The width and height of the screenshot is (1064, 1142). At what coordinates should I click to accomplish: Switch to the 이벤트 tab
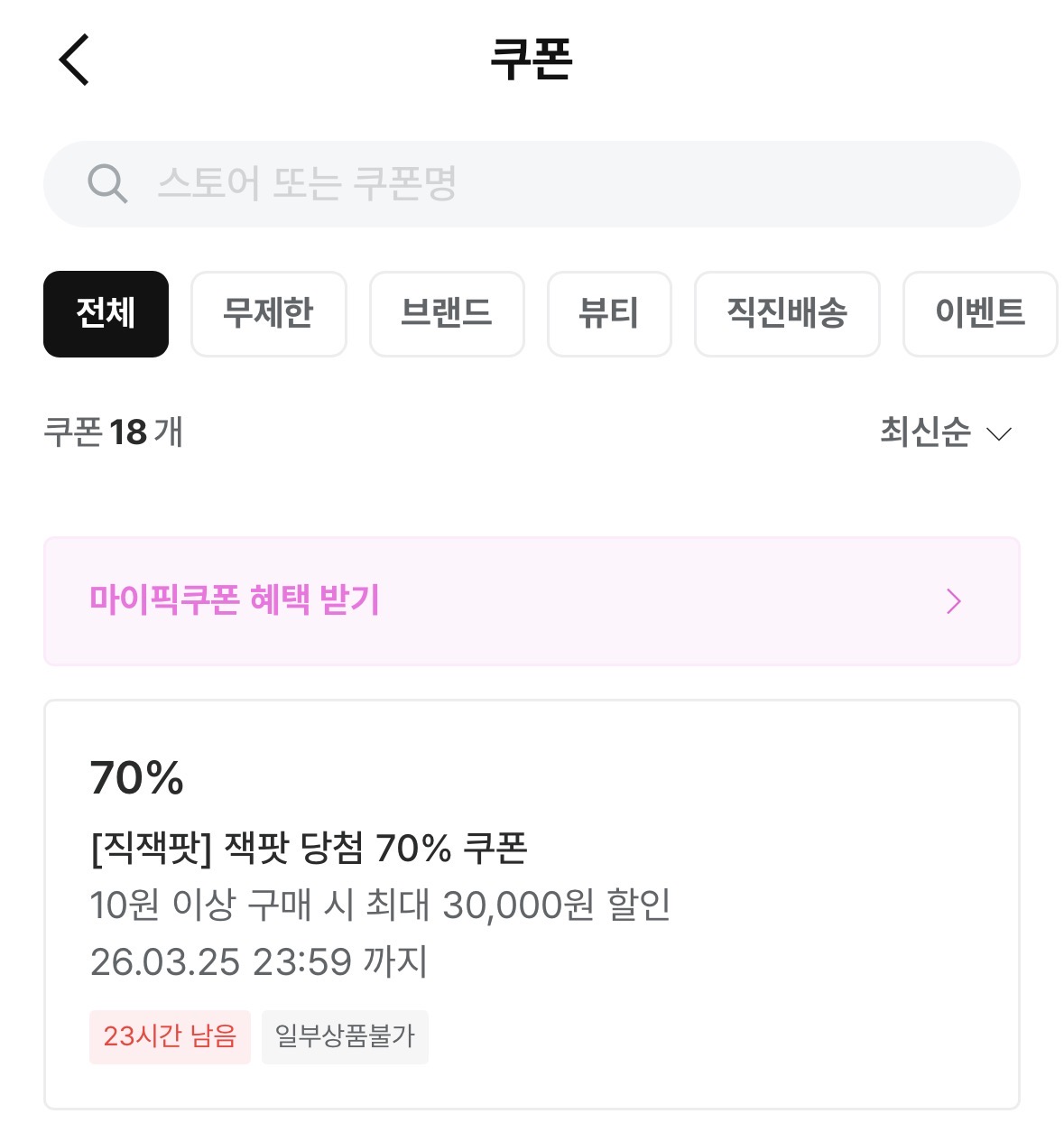pyautogui.click(x=980, y=314)
